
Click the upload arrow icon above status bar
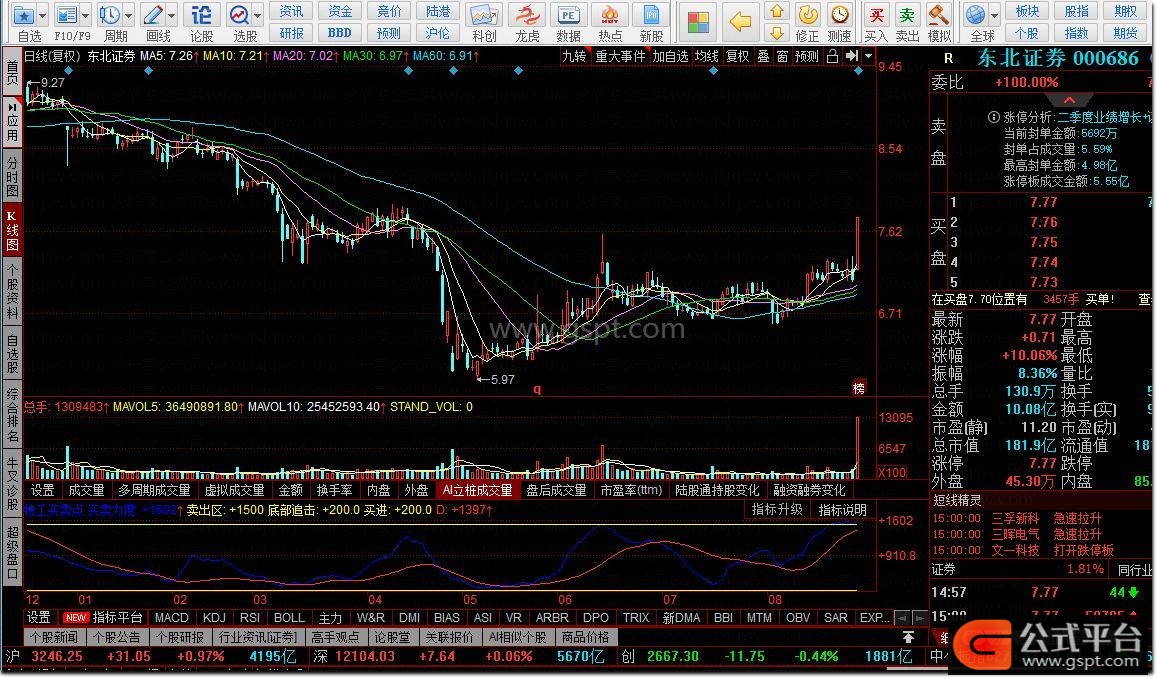908,637
